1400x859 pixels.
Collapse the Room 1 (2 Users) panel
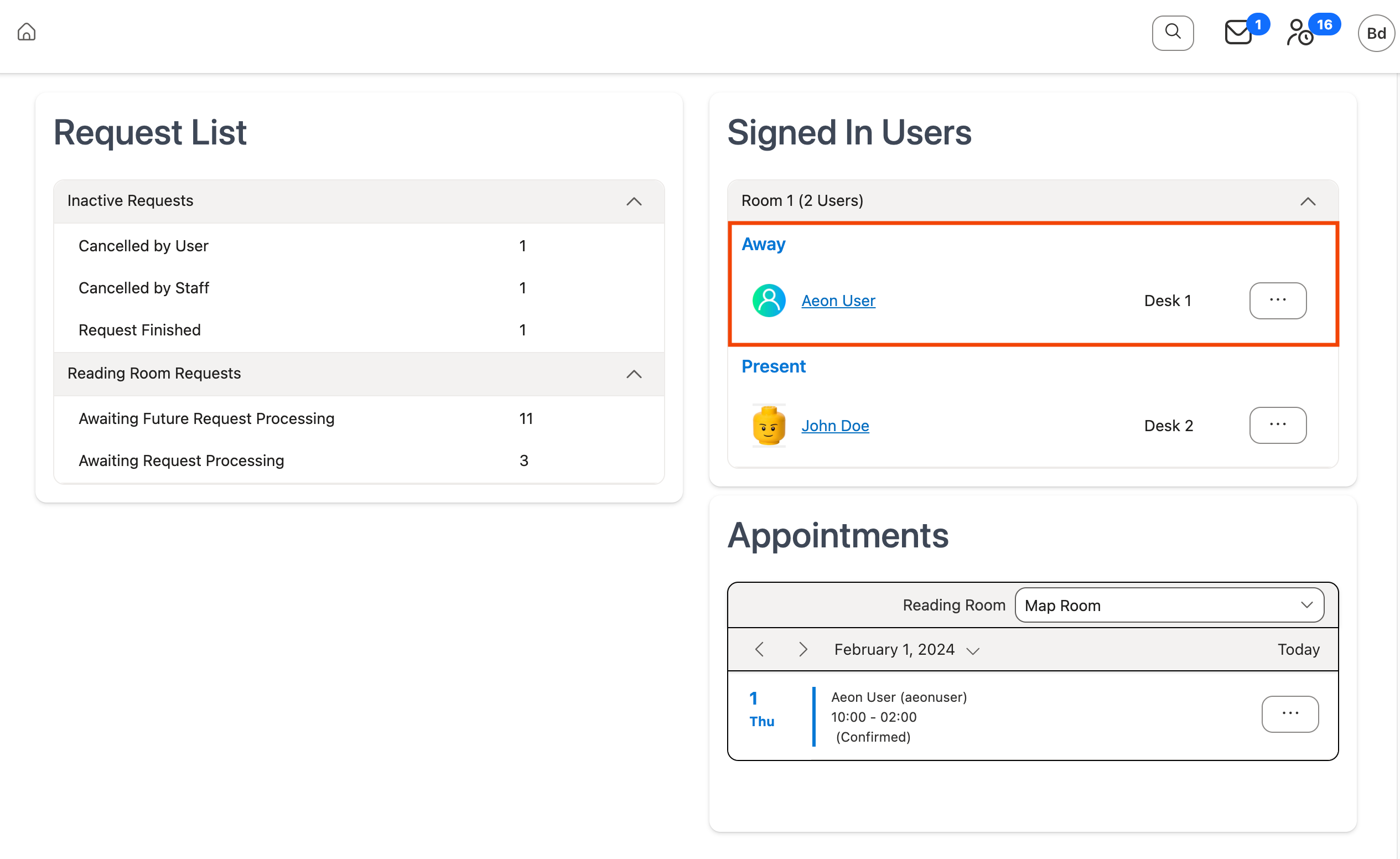tap(1308, 201)
